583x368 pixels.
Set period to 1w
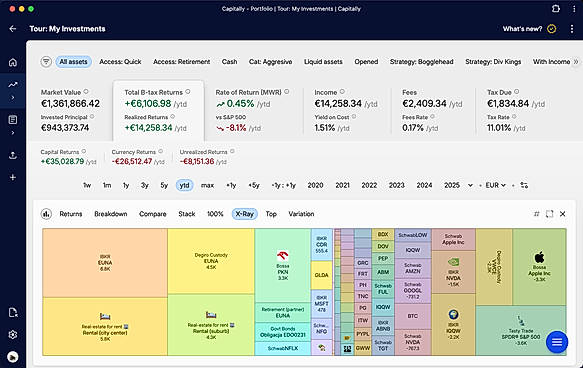tap(87, 185)
